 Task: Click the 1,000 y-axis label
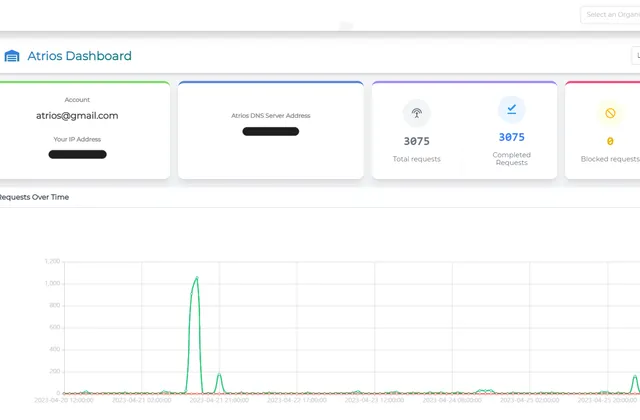point(52,283)
